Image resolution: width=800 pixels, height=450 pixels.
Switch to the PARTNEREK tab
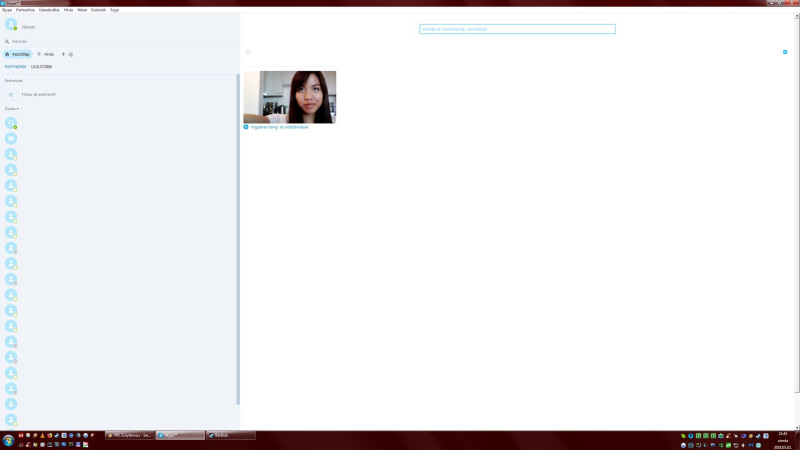tap(15, 67)
